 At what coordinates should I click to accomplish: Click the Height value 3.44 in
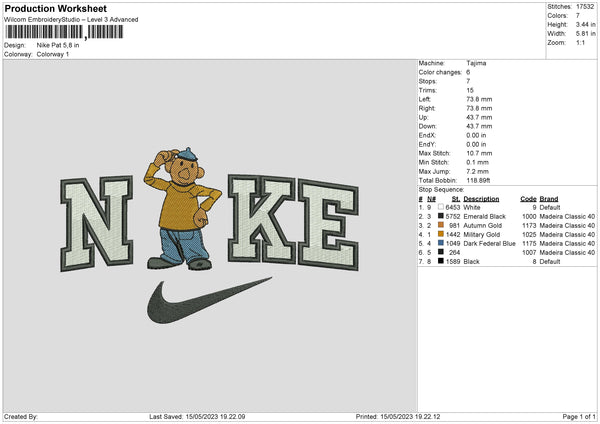tap(585, 24)
